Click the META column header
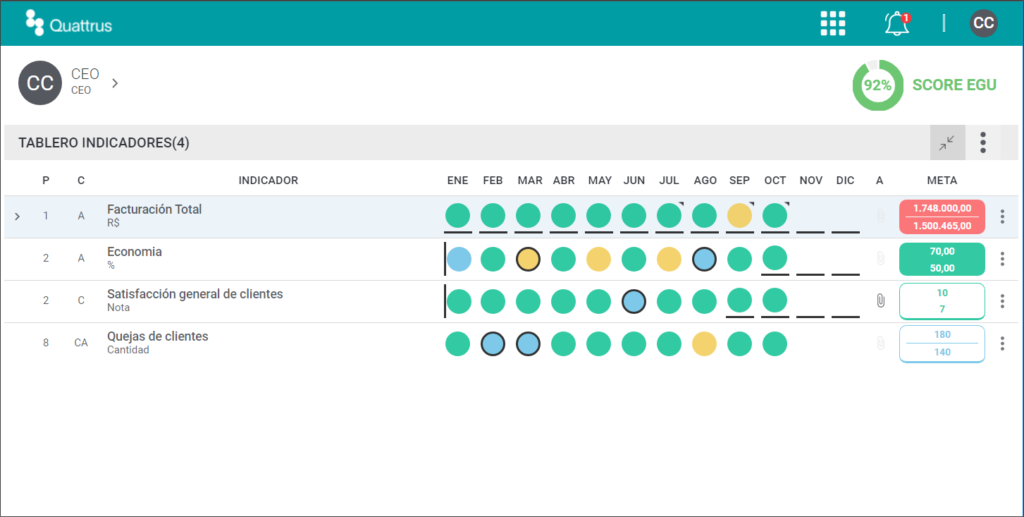This screenshot has height=517, width=1024. pos(942,180)
